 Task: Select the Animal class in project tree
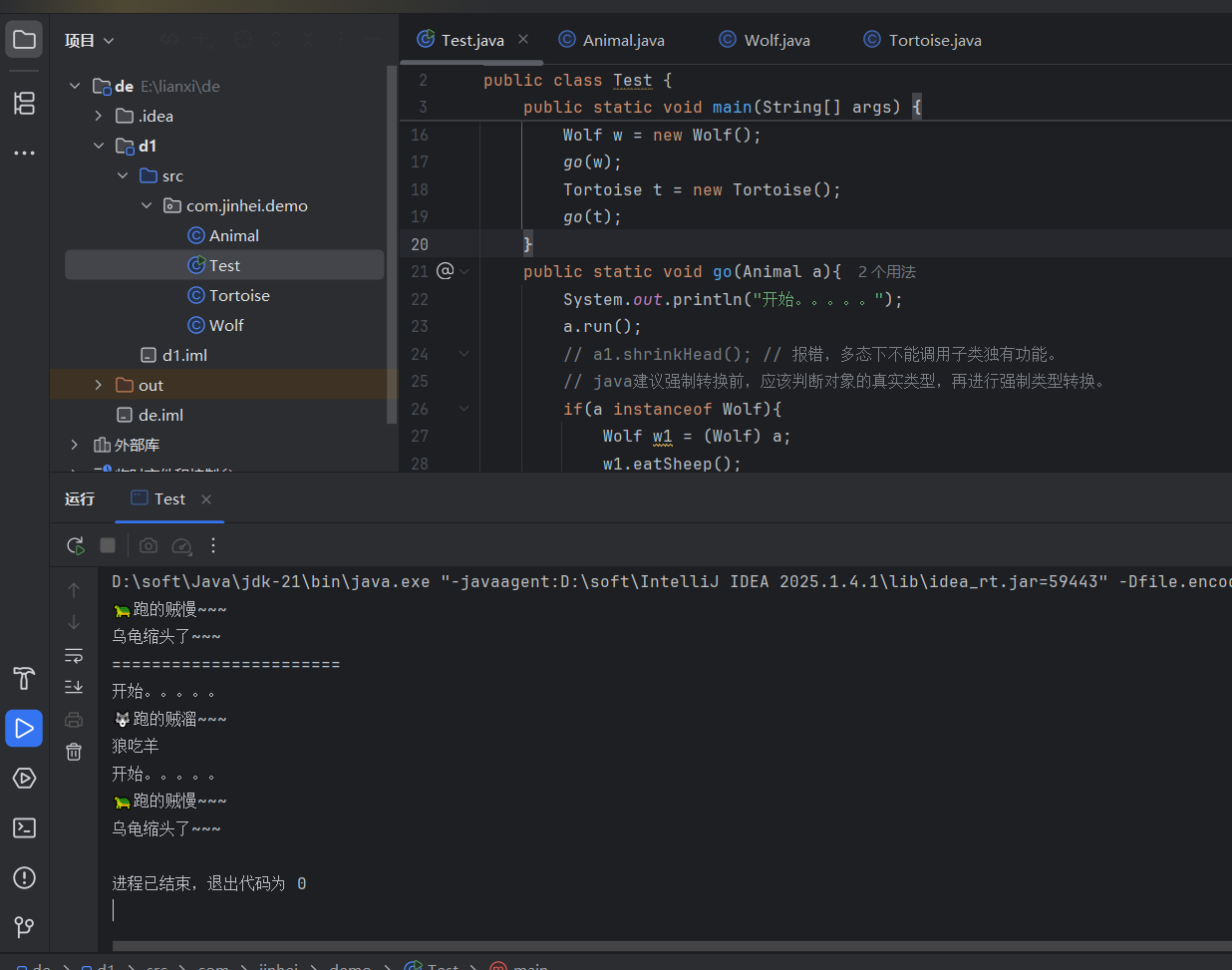point(224,235)
